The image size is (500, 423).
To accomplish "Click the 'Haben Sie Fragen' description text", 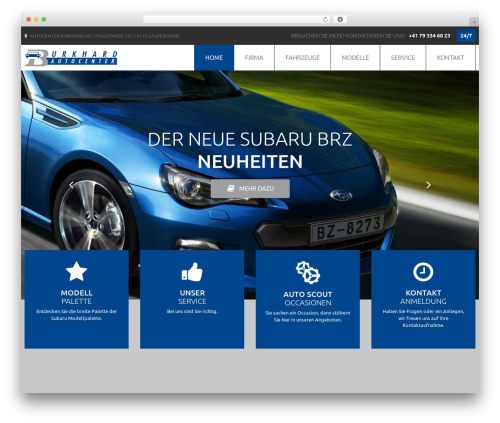I will point(423,318).
